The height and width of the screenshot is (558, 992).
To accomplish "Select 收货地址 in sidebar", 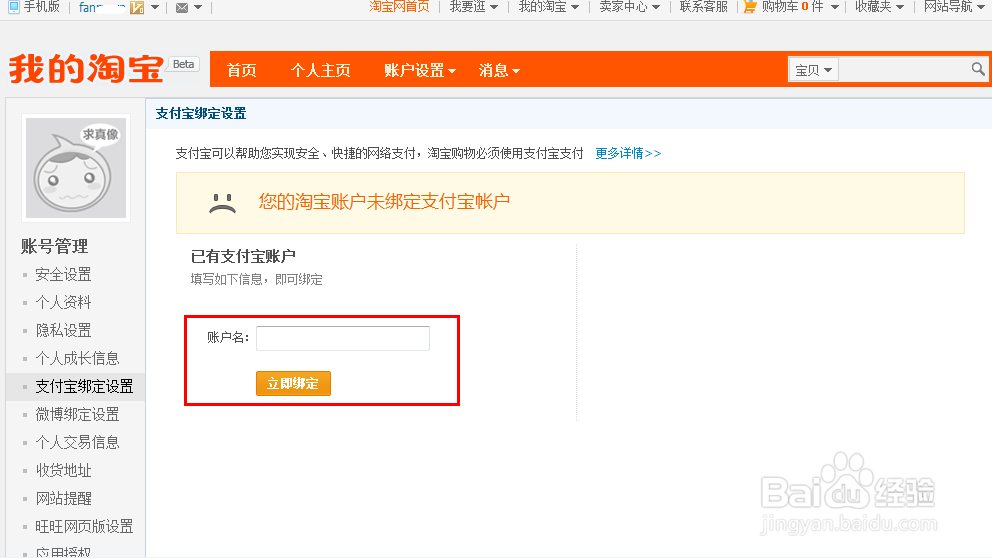I will point(63,470).
